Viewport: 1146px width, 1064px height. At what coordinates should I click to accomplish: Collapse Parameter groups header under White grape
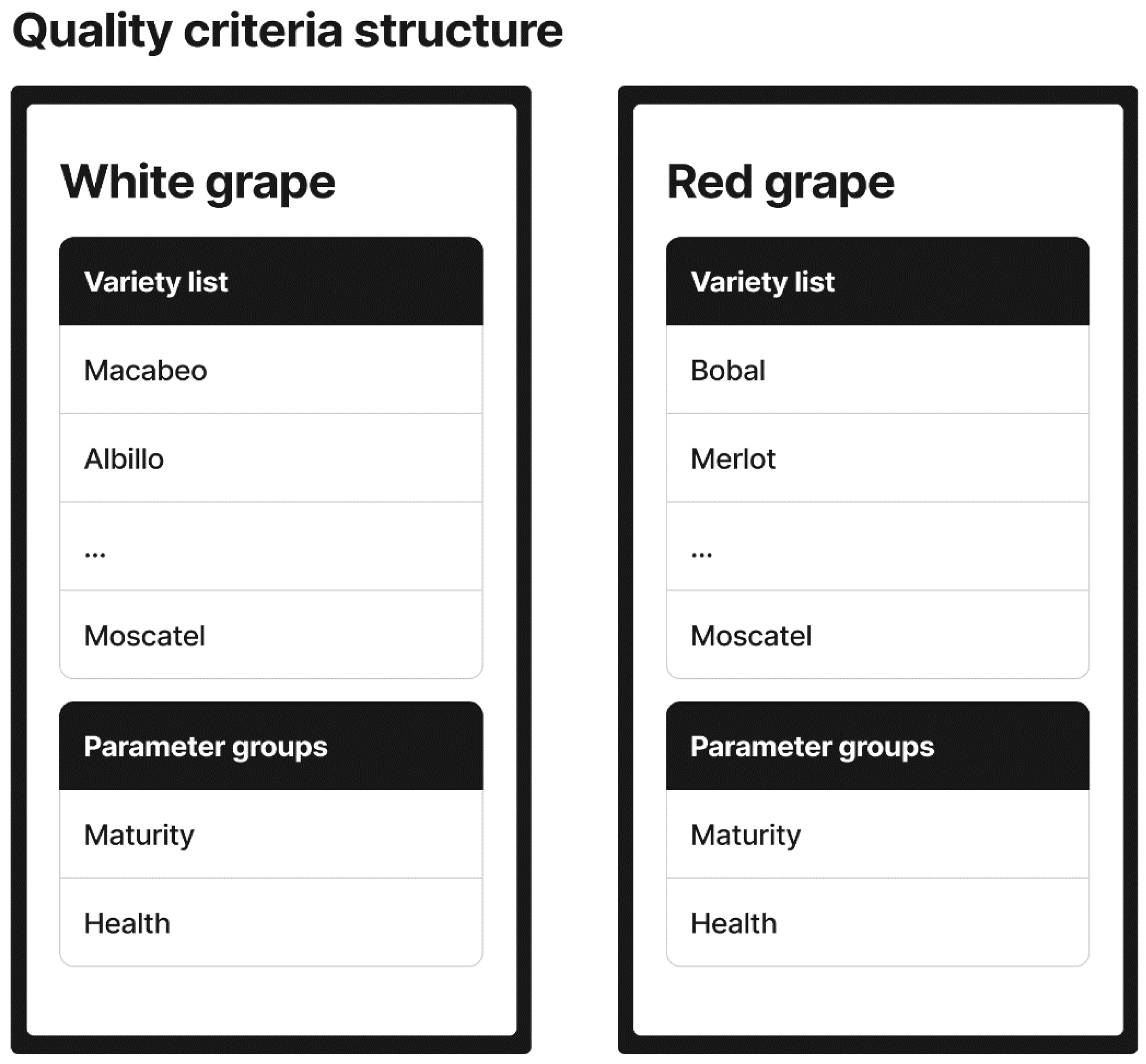click(x=271, y=746)
